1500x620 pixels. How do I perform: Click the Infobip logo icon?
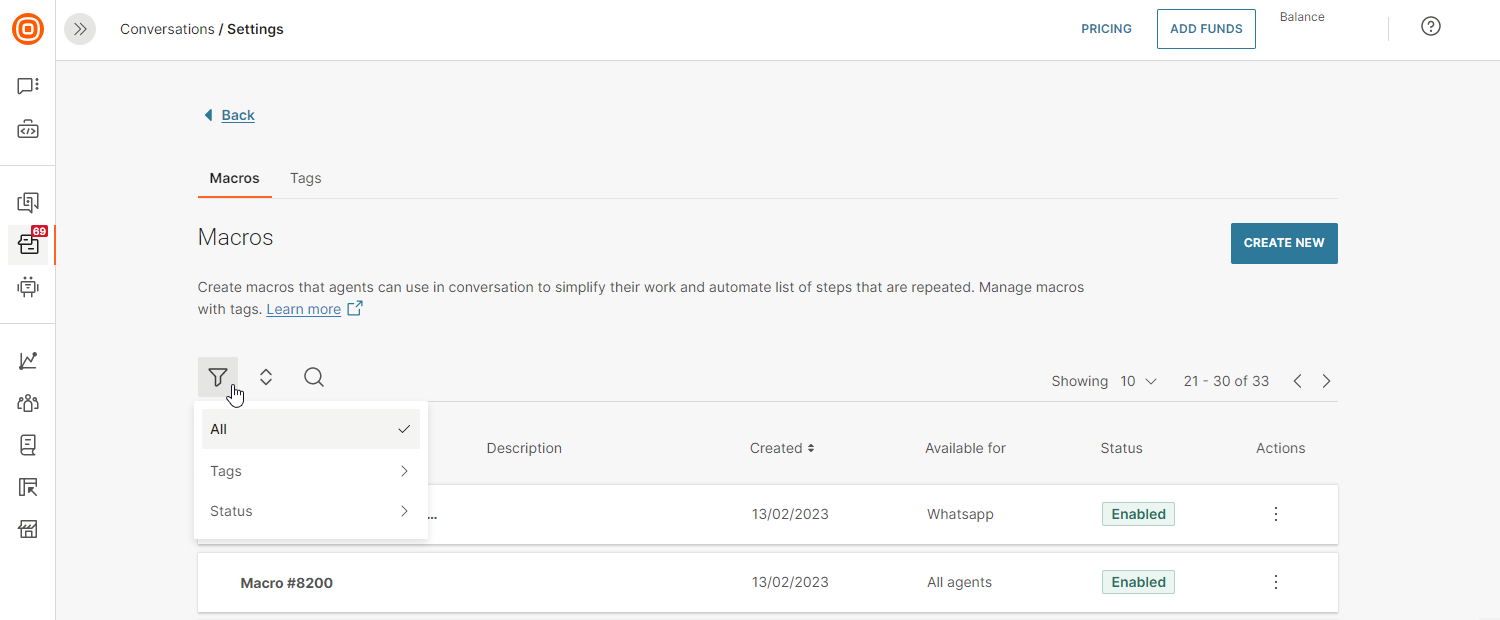pos(28,29)
